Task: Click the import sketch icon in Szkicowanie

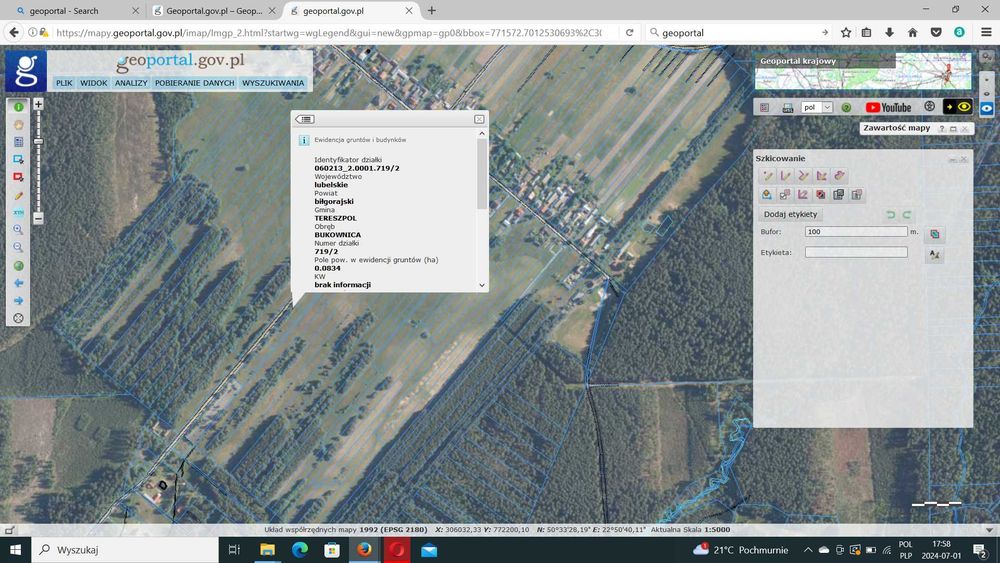Action: coord(767,194)
